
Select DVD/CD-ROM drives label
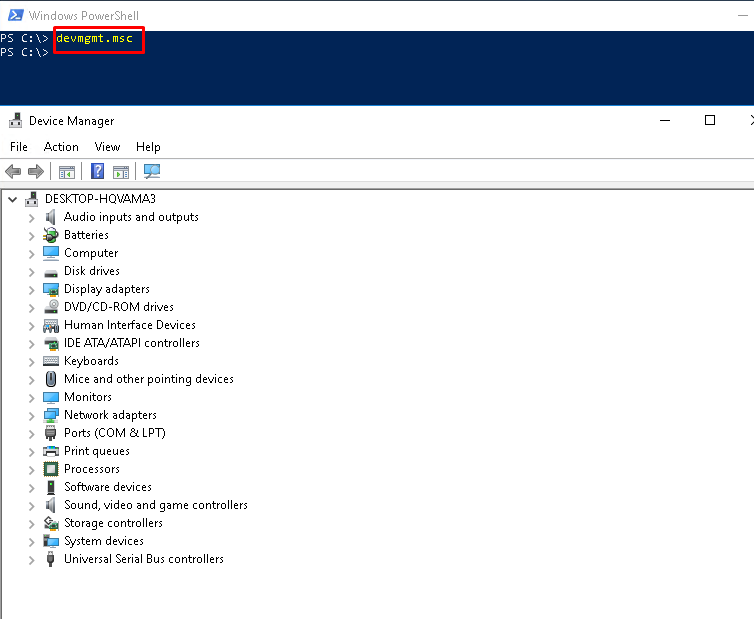(x=119, y=307)
